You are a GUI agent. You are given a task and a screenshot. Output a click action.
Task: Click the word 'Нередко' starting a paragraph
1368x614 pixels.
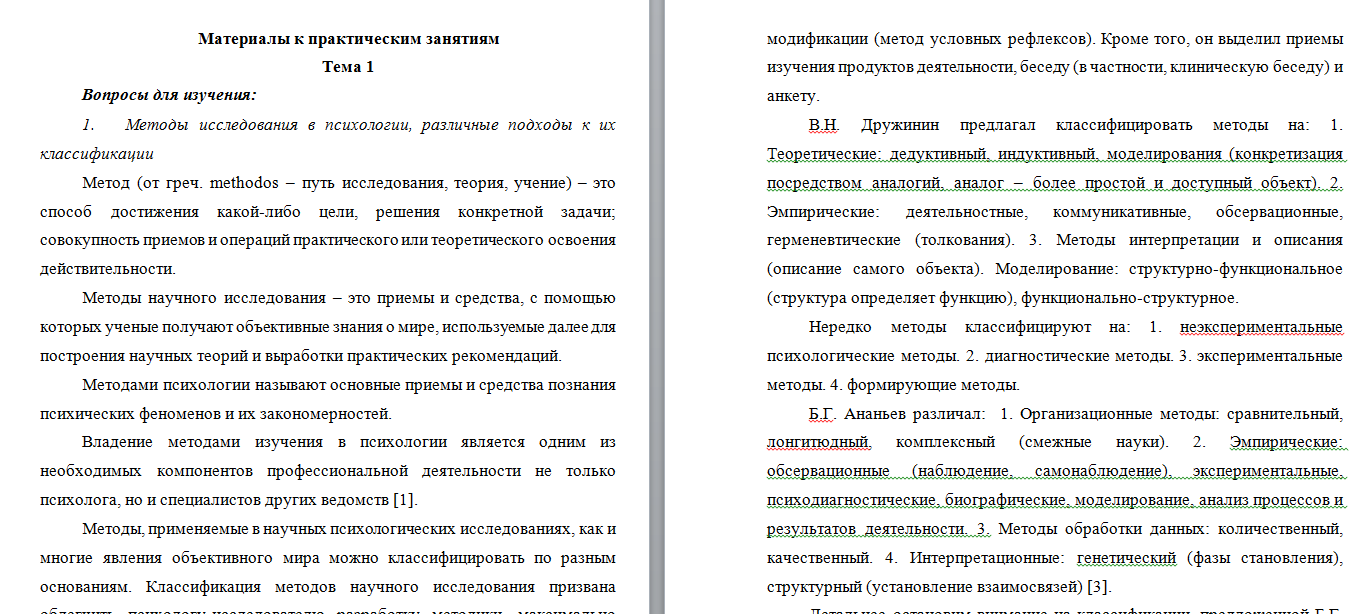coord(840,328)
